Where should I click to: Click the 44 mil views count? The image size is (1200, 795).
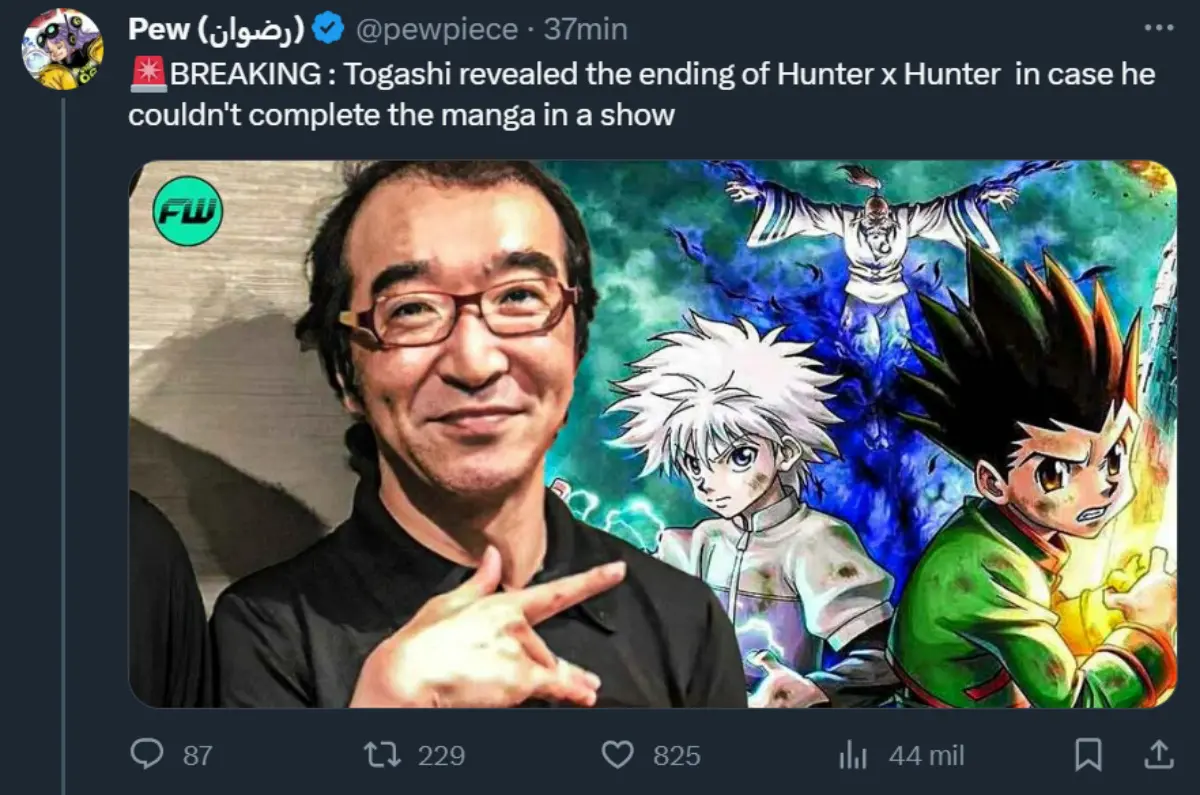926,755
